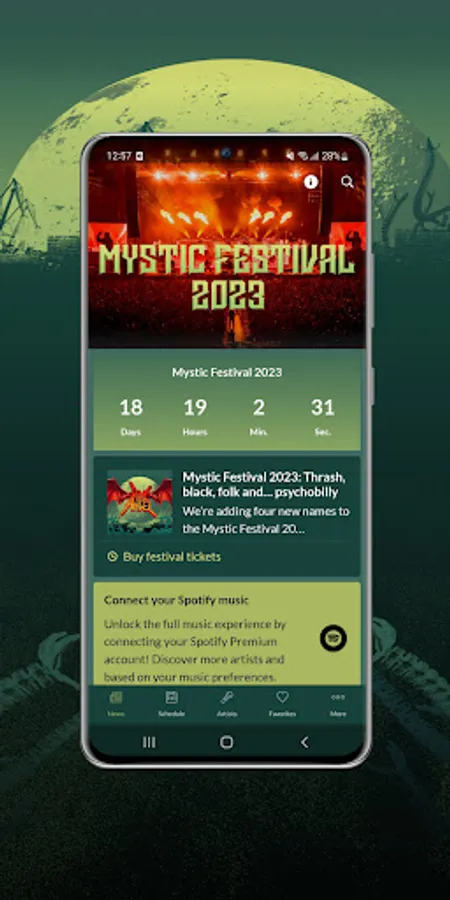
Task: Tap the Connect your Spotify music card
Action: [x=227, y=634]
